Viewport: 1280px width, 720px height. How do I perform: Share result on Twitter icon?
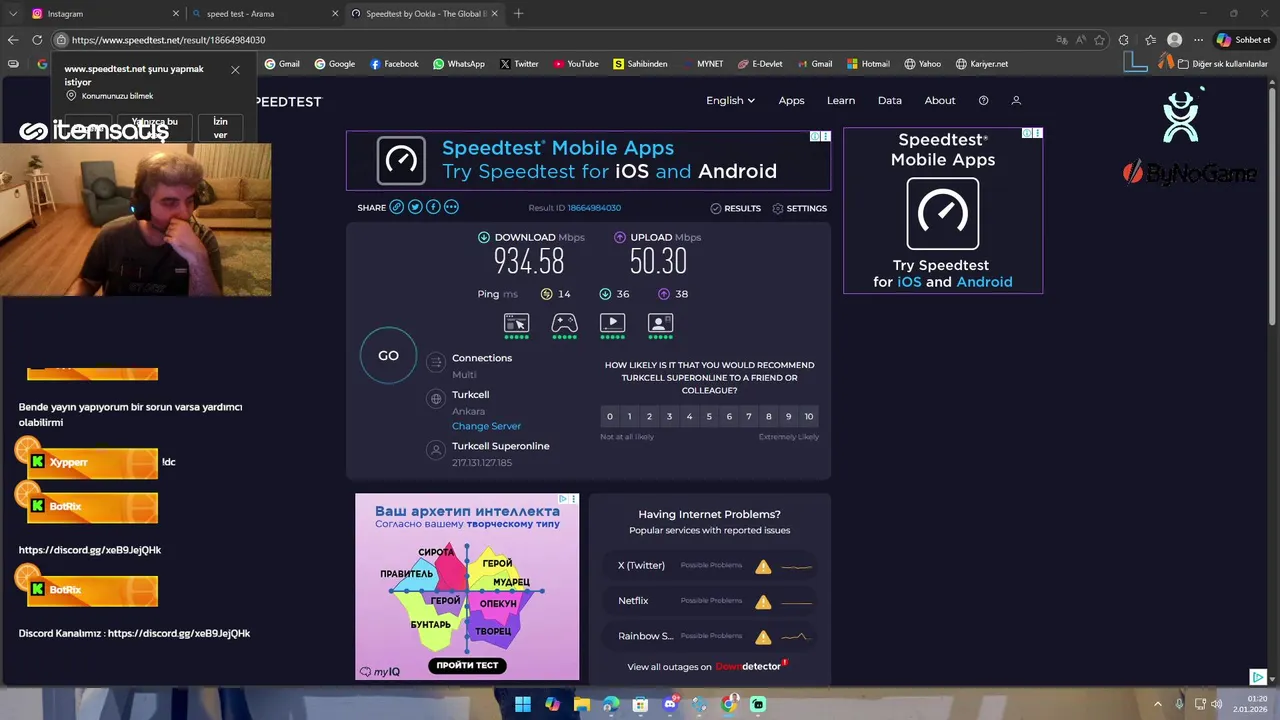coord(415,207)
